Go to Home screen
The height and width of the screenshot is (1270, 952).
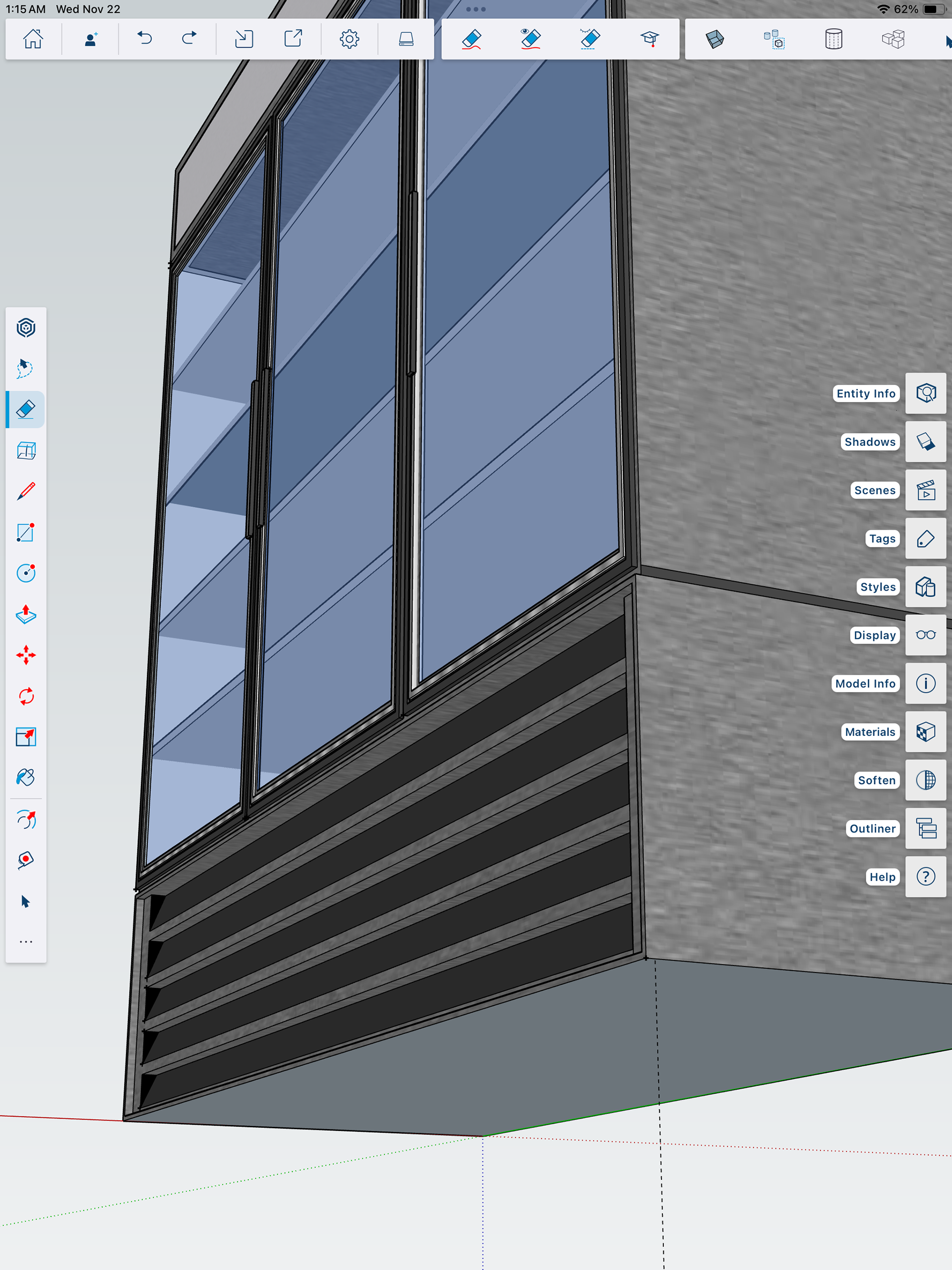(33, 39)
